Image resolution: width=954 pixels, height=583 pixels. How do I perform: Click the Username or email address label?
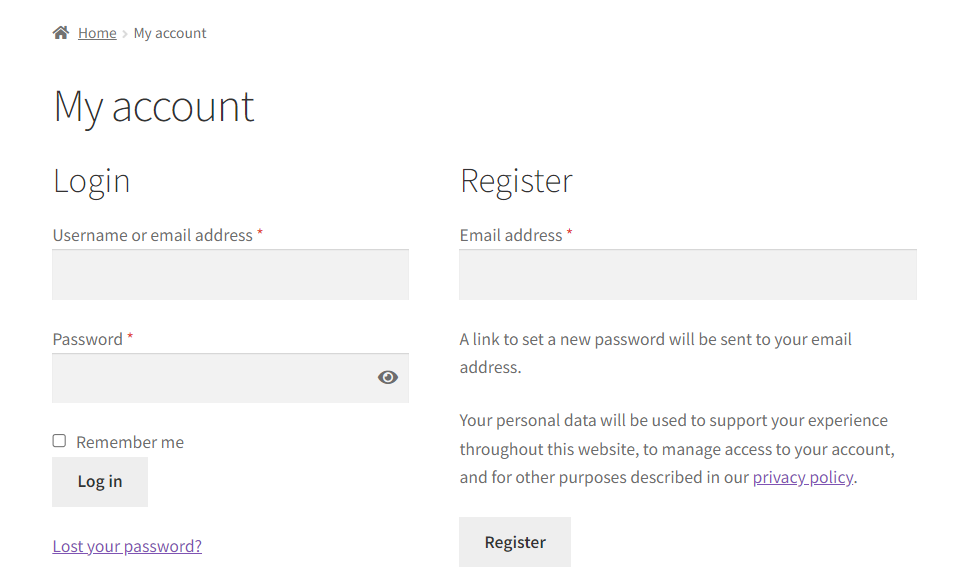152,236
